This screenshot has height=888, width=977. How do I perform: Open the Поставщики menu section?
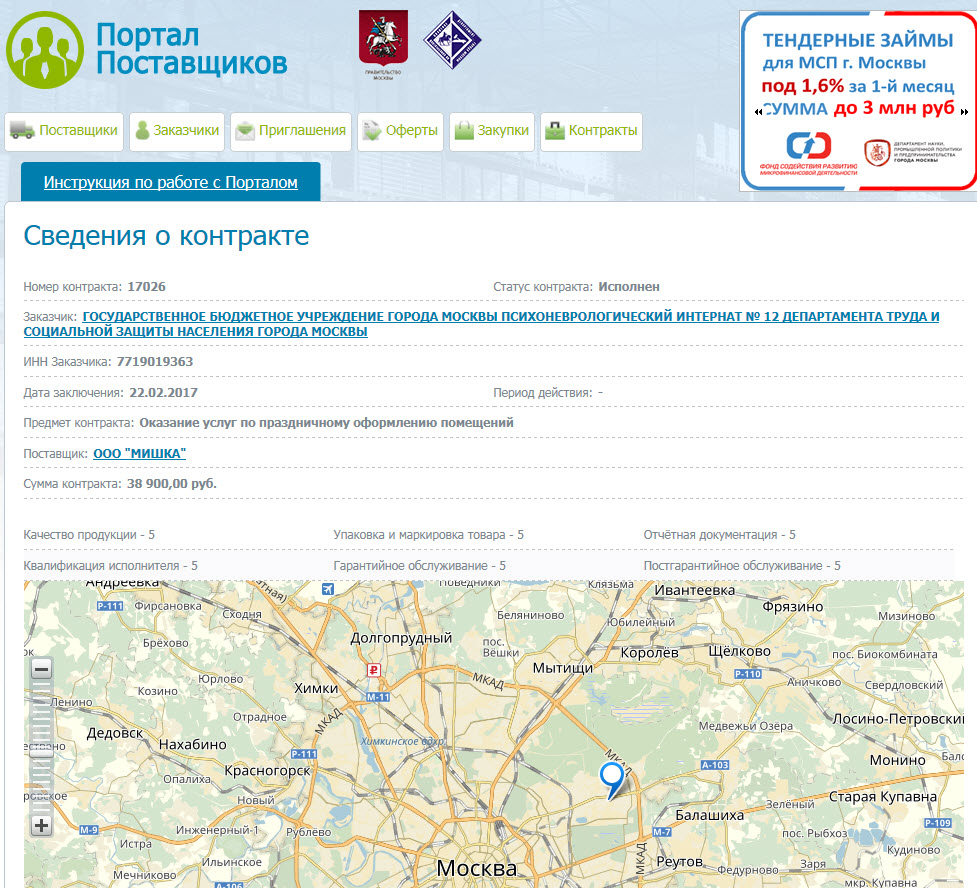click(65, 131)
